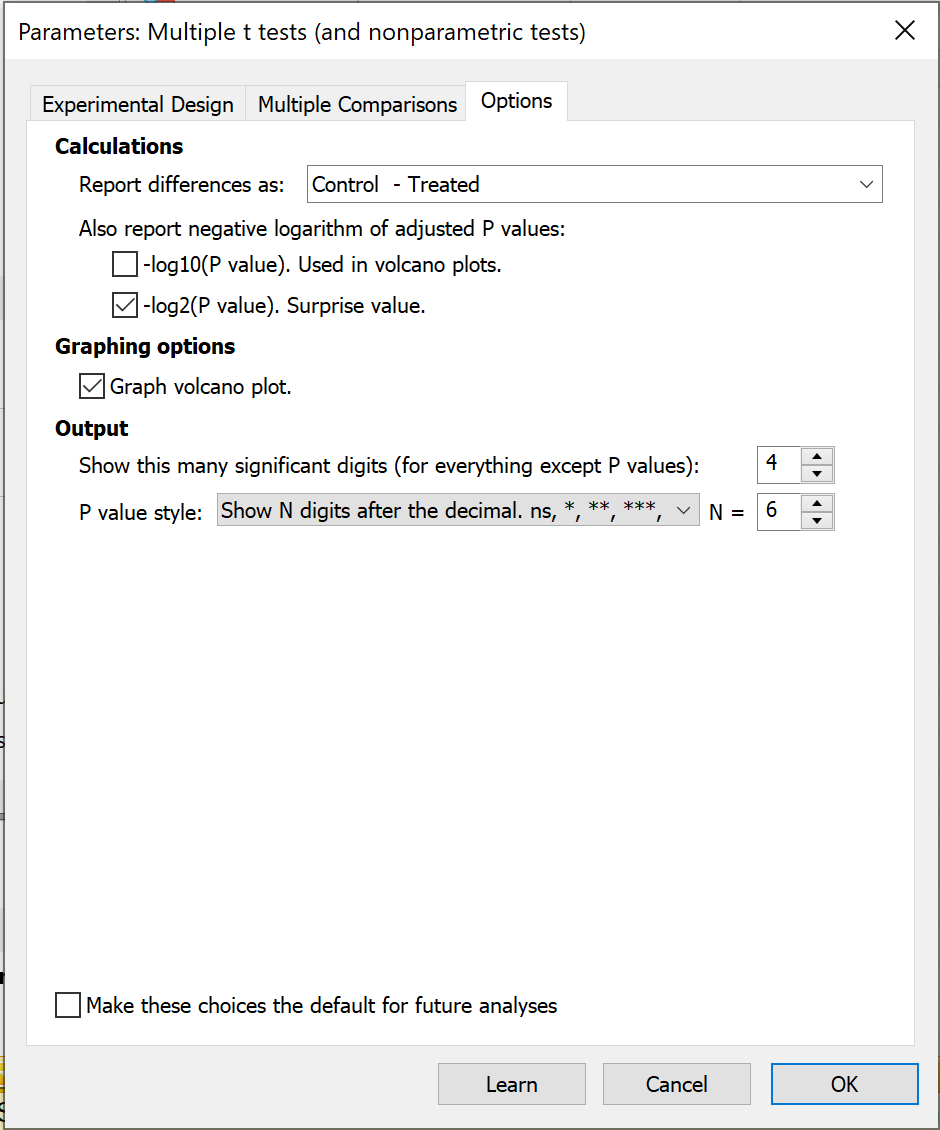Increase significant digits with up arrow
The width and height of the screenshot is (940, 1130).
[x=817, y=456]
